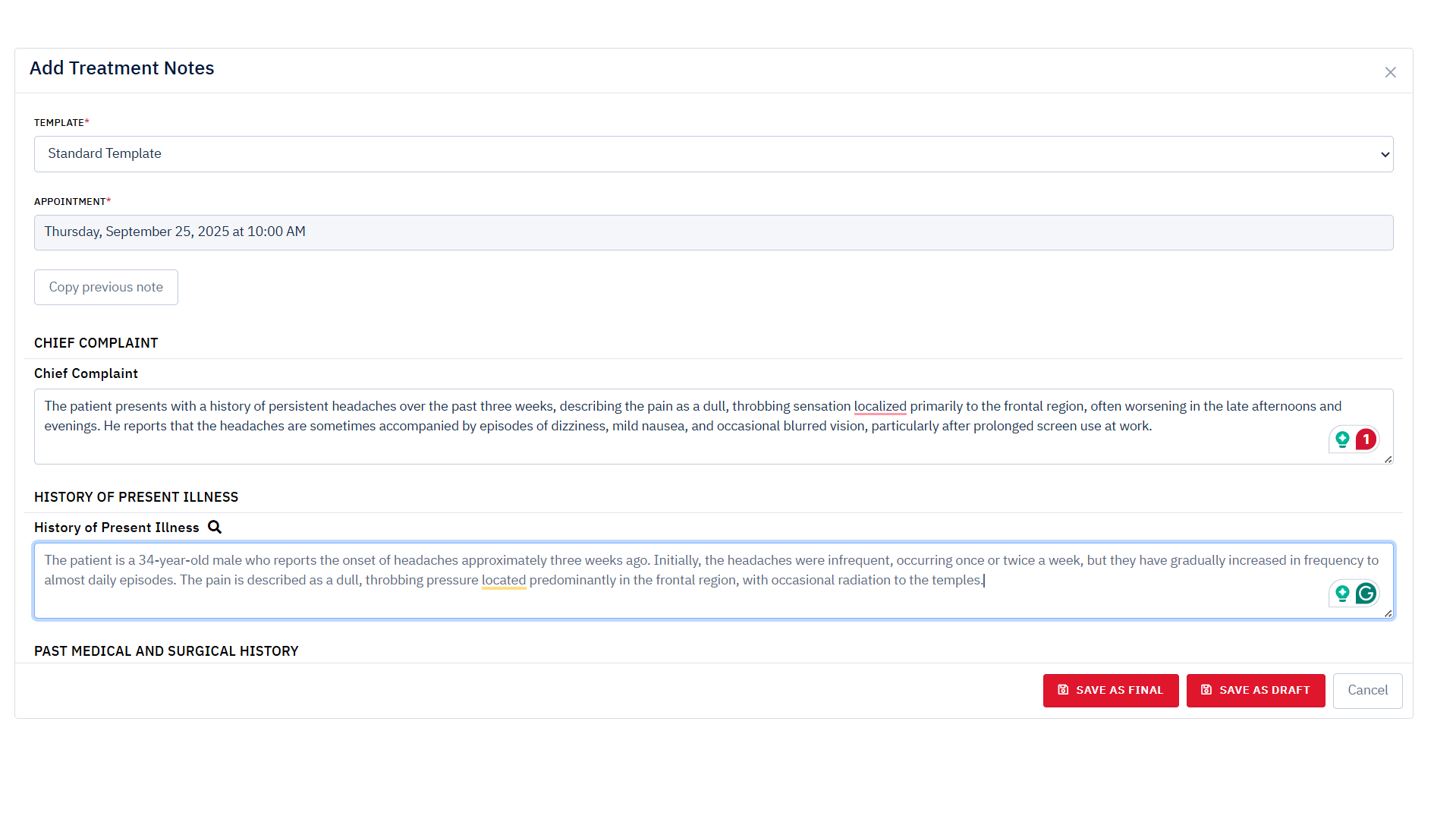Click the underlined word "localized"
The image size is (1456, 819).
[x=880, y=407]
